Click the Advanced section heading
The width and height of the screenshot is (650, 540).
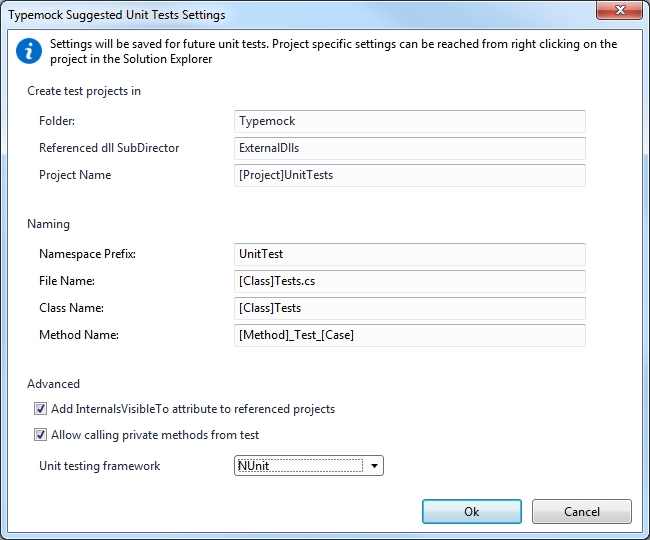point(53,383)
